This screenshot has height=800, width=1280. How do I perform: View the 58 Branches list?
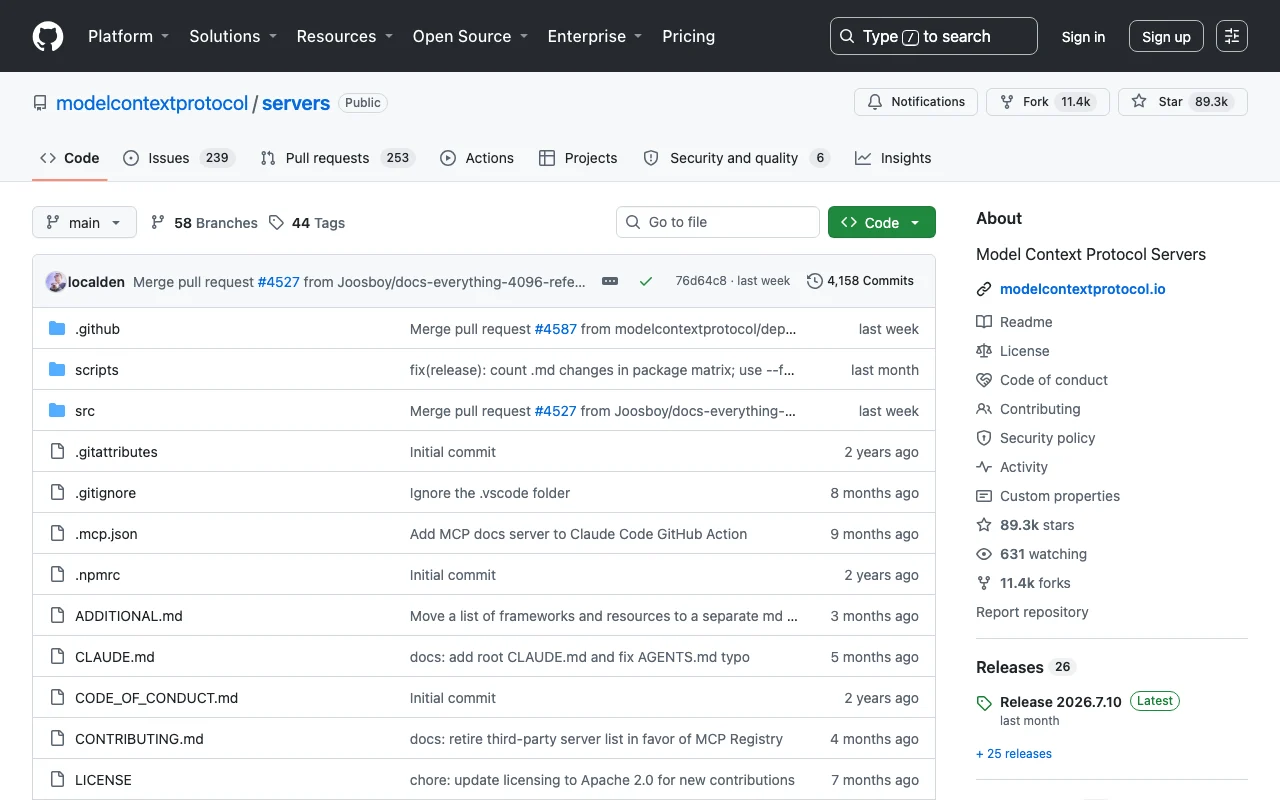pos(204,223)
